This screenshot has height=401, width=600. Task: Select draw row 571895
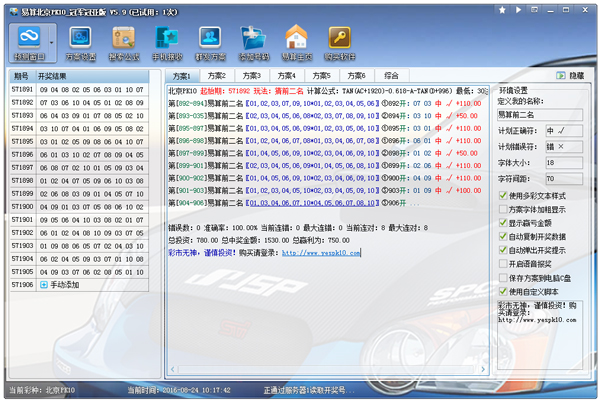coord(79,142)
